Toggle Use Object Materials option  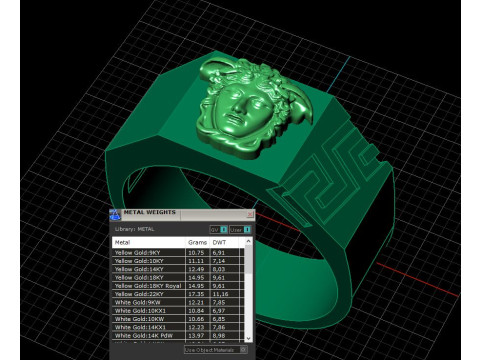click(216, 350)
